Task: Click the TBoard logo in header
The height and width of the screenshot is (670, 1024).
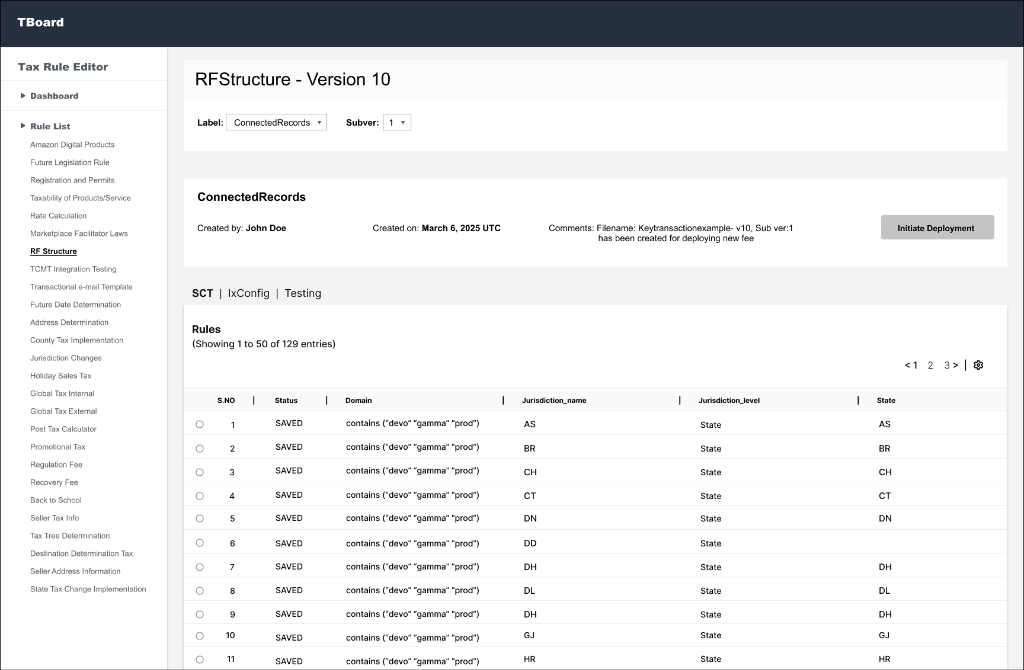Action: click(40, 22)
